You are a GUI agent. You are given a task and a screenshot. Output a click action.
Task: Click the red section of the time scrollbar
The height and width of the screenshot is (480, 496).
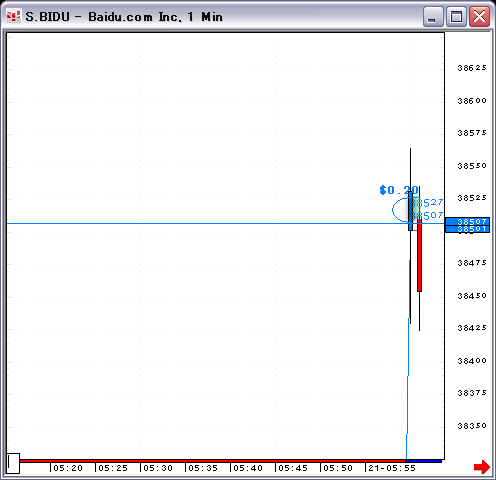click(x=212, y=461)
